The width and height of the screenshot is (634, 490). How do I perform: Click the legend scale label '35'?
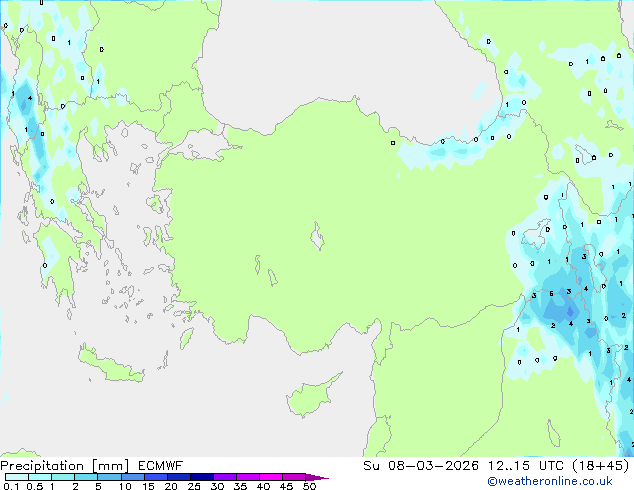(240, 486)
